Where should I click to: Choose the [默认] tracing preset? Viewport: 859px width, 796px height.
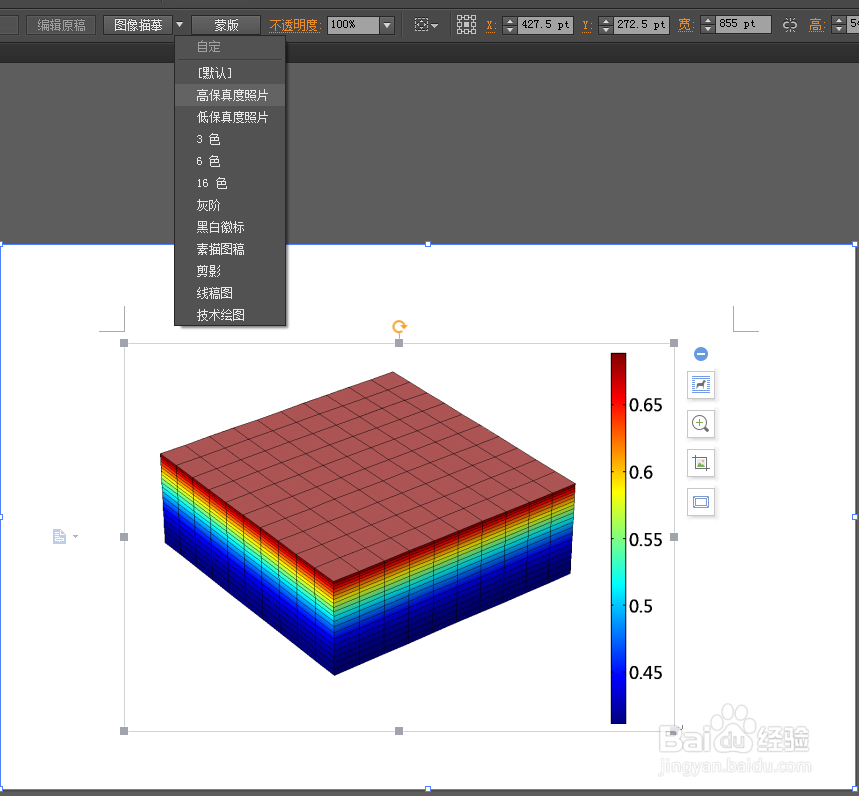click(x=230, y=73)
